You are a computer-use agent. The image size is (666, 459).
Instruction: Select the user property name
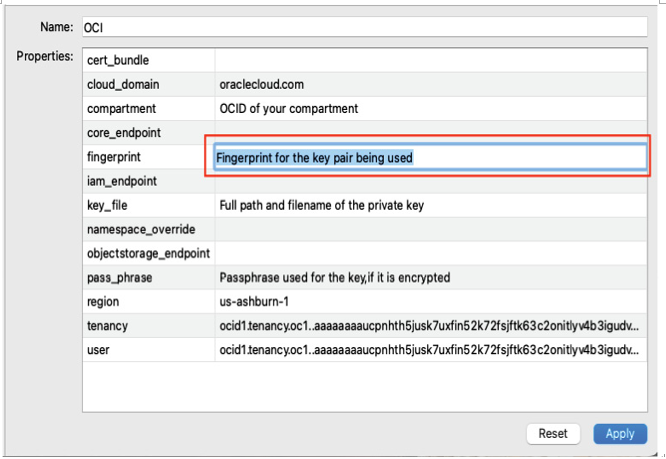pyautogui.click(x=98, y=350)
